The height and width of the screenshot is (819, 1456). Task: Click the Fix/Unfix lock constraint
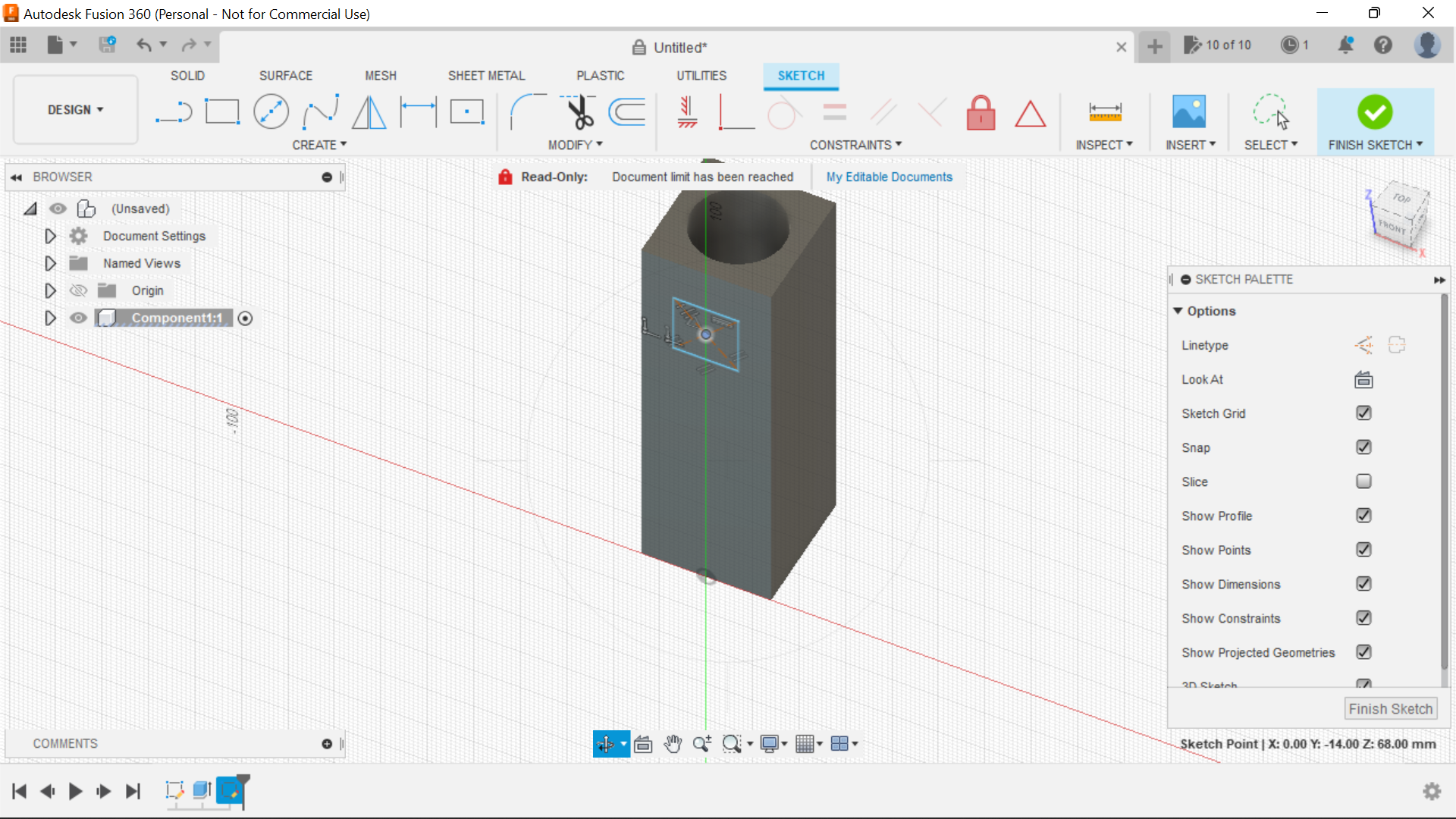click(x=981, y=113)
